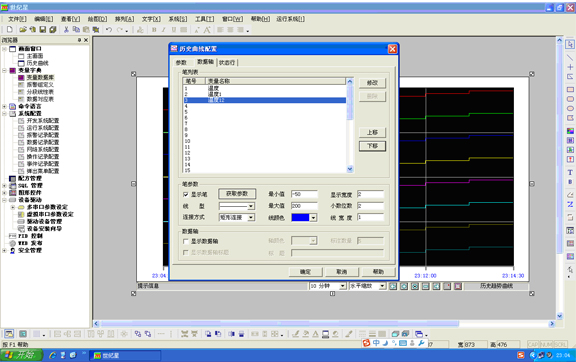Select the line drawing tool in toolbox
576x362 pixels.
click(570, 57)
